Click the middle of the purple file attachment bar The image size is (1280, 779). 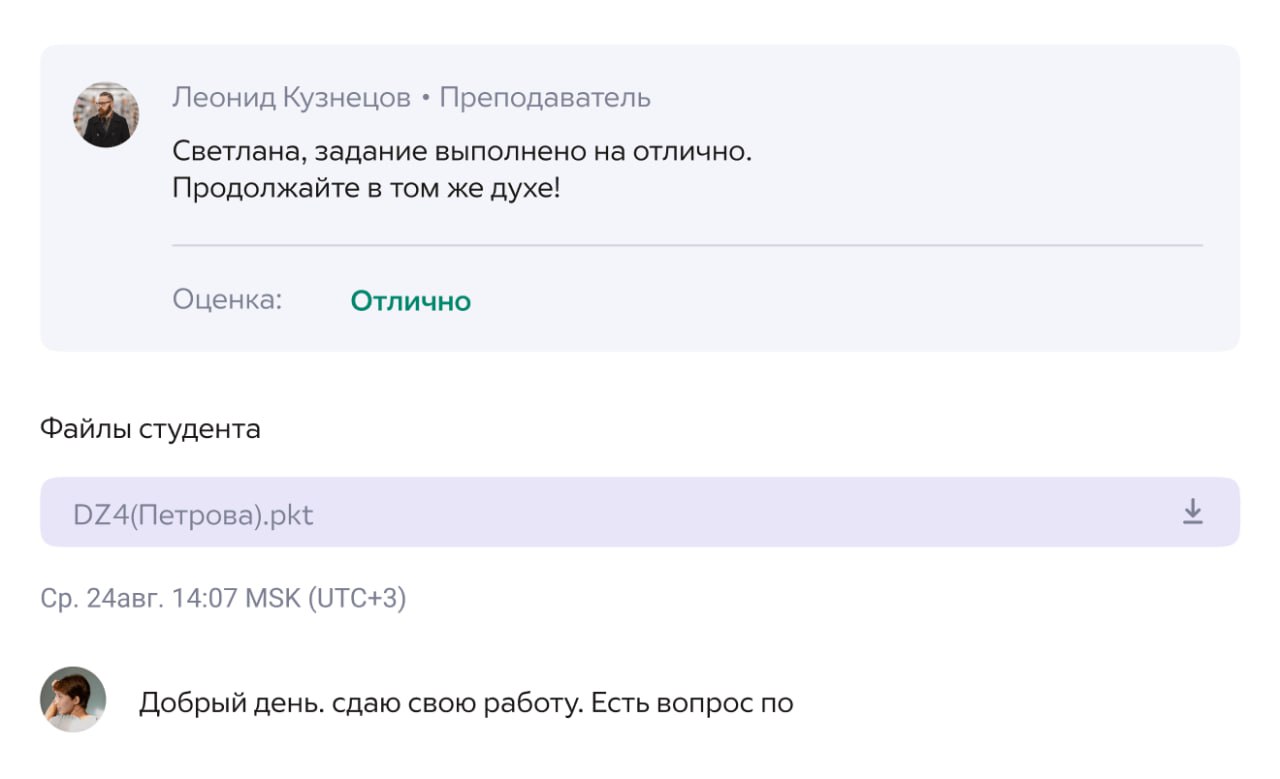(x=640, y=512)
